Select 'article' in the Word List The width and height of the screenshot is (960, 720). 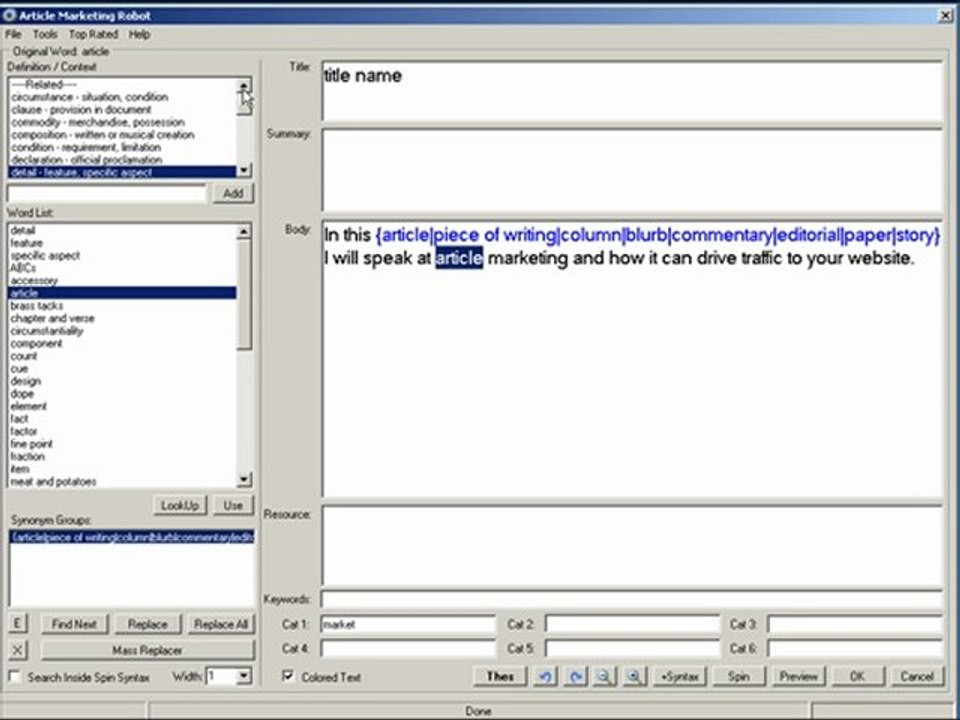click(122, 293)
